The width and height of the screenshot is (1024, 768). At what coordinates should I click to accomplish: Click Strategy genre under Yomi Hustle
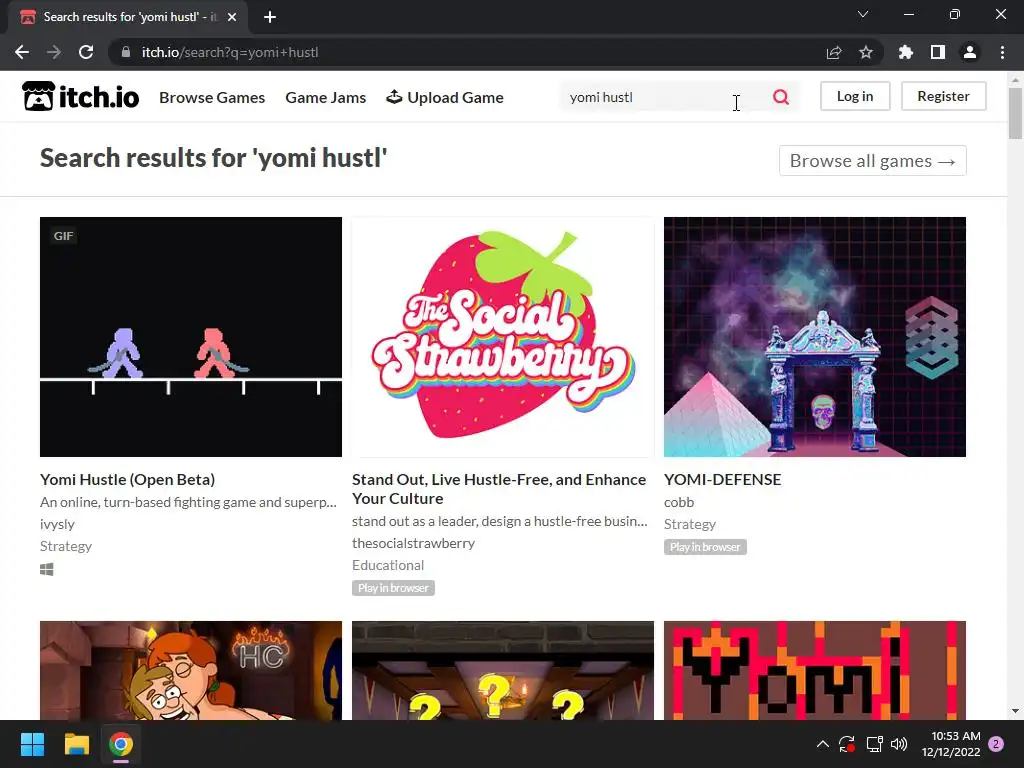(x=66, y=546)
